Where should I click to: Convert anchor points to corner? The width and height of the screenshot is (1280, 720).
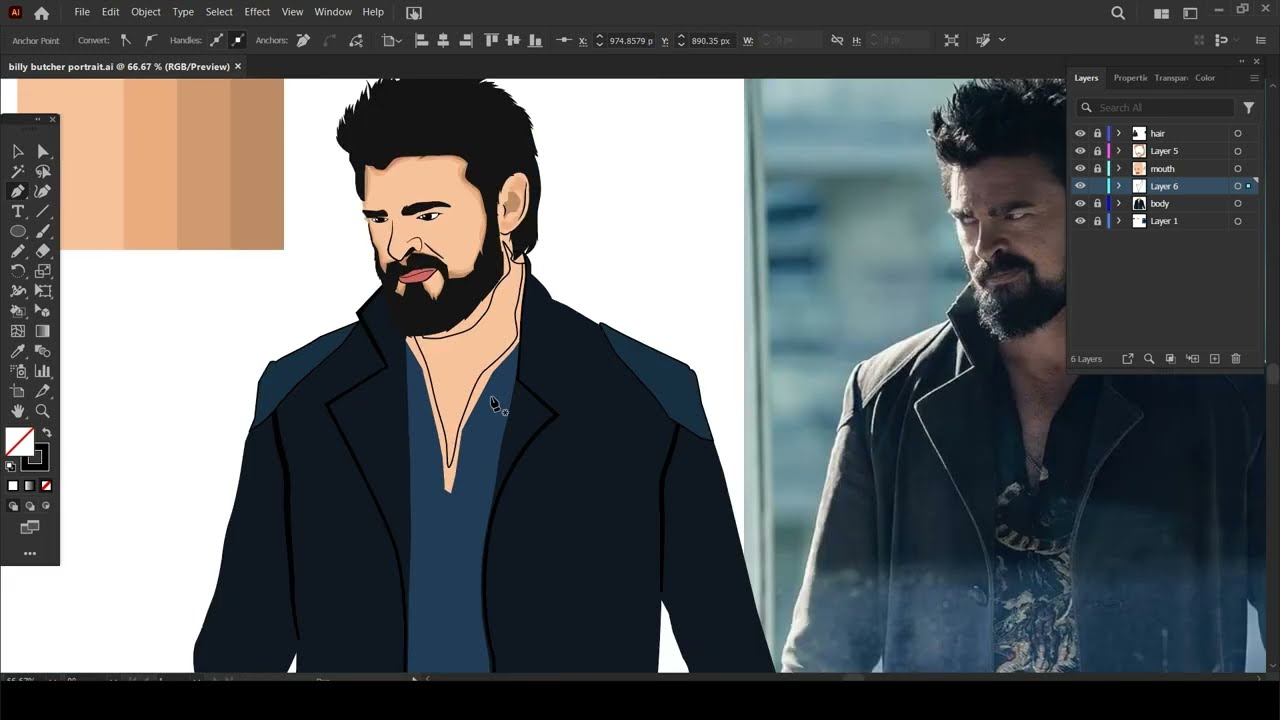click(125, 40)
